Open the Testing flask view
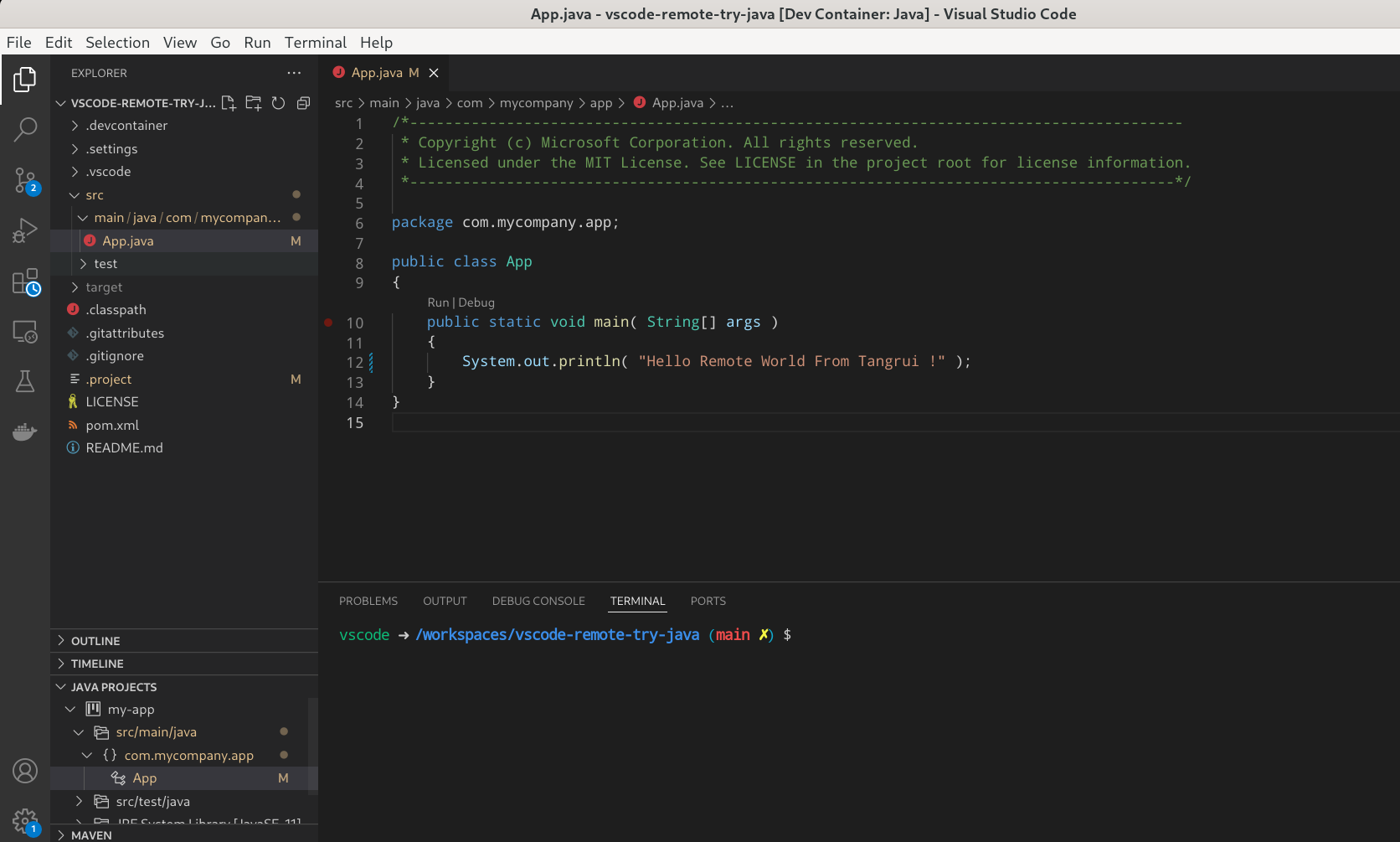This screenshot has width=1400, height=842. click(25, 382)
